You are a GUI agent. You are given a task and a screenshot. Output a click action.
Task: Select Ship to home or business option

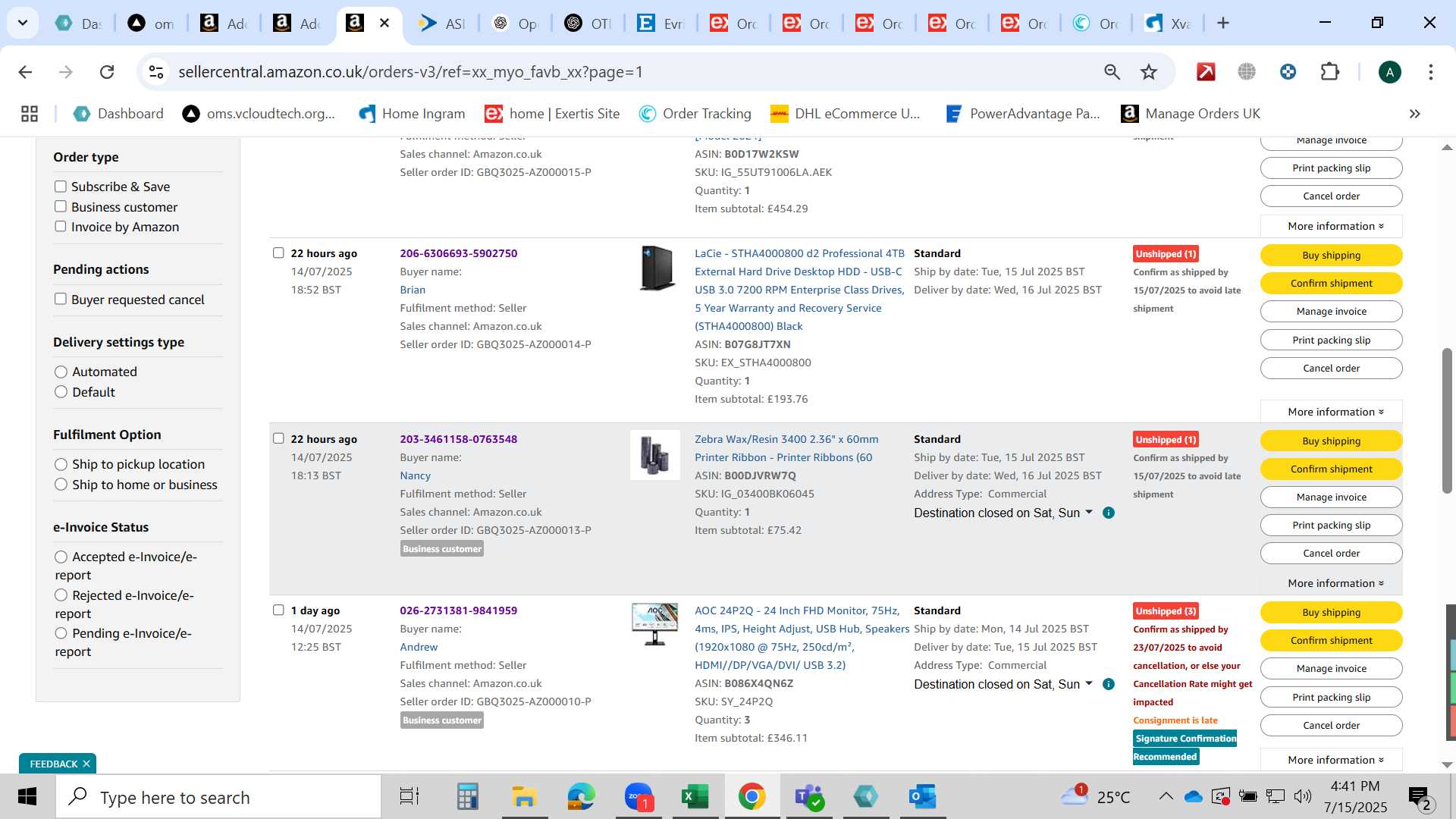61,485
